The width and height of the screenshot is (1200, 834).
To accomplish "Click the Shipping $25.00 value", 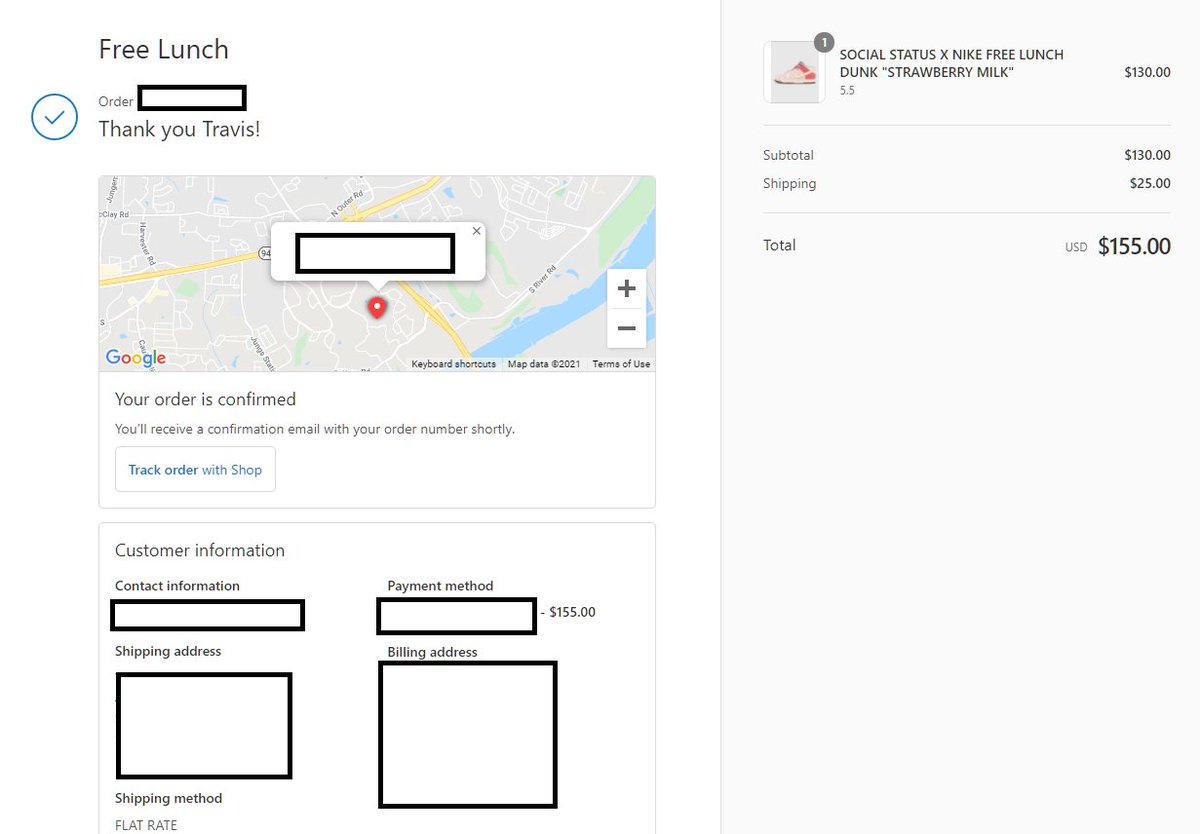I will [1150, 183].
